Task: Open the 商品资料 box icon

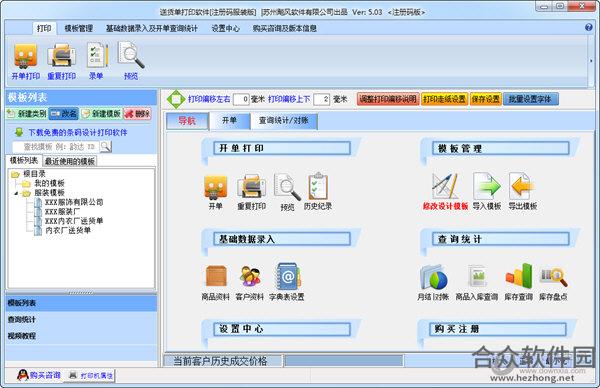Action: coord(216,283)
